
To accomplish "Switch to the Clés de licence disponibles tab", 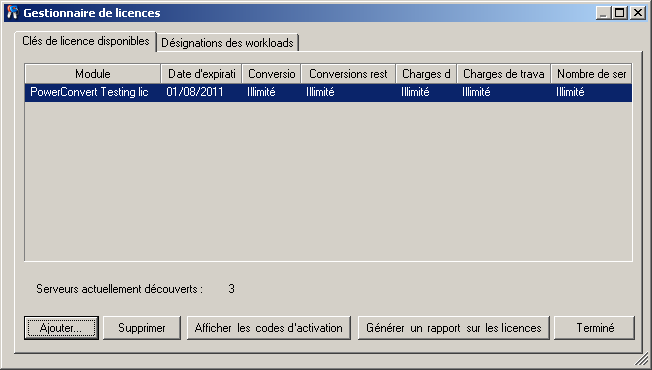I will [86, 41].
